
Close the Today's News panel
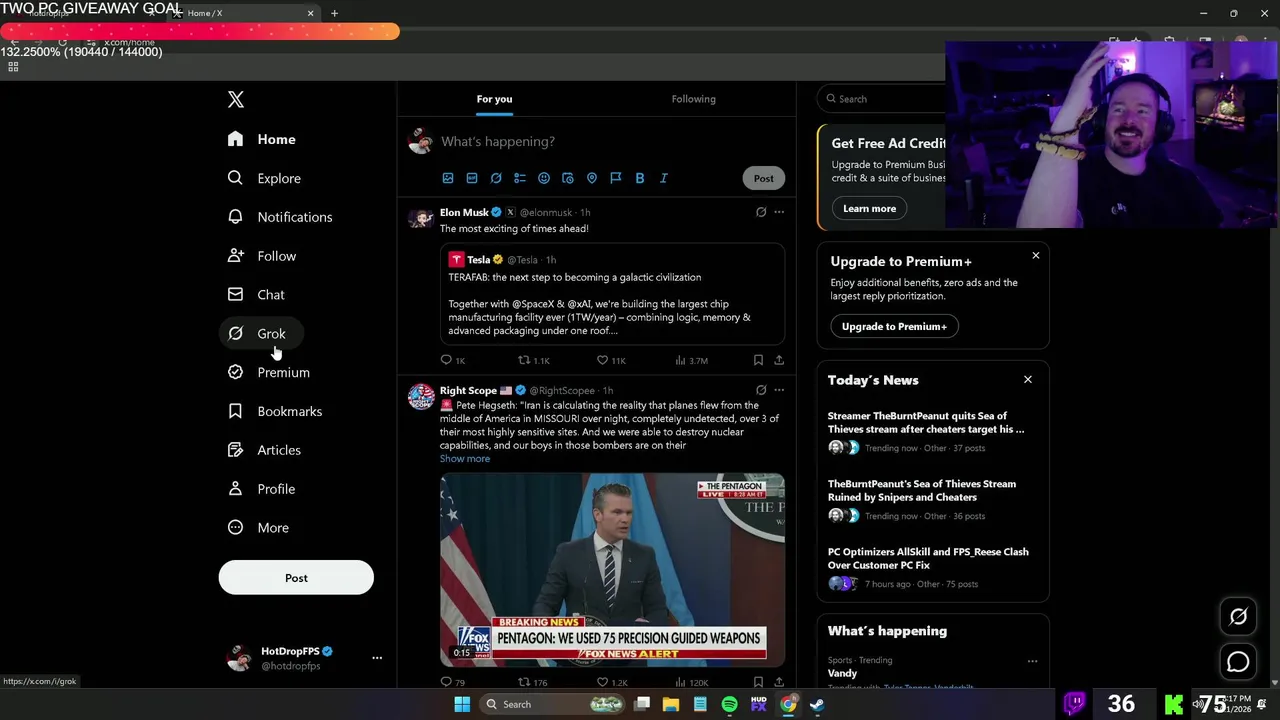(1027, 380)
